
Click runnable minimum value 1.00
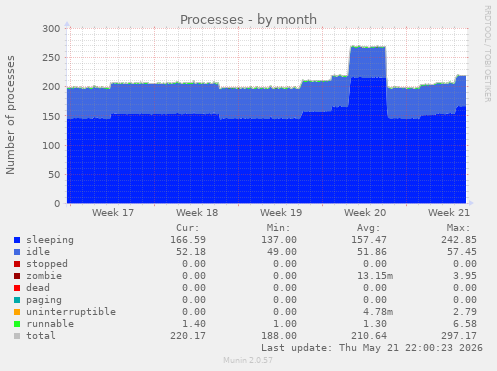click(285, 324)
